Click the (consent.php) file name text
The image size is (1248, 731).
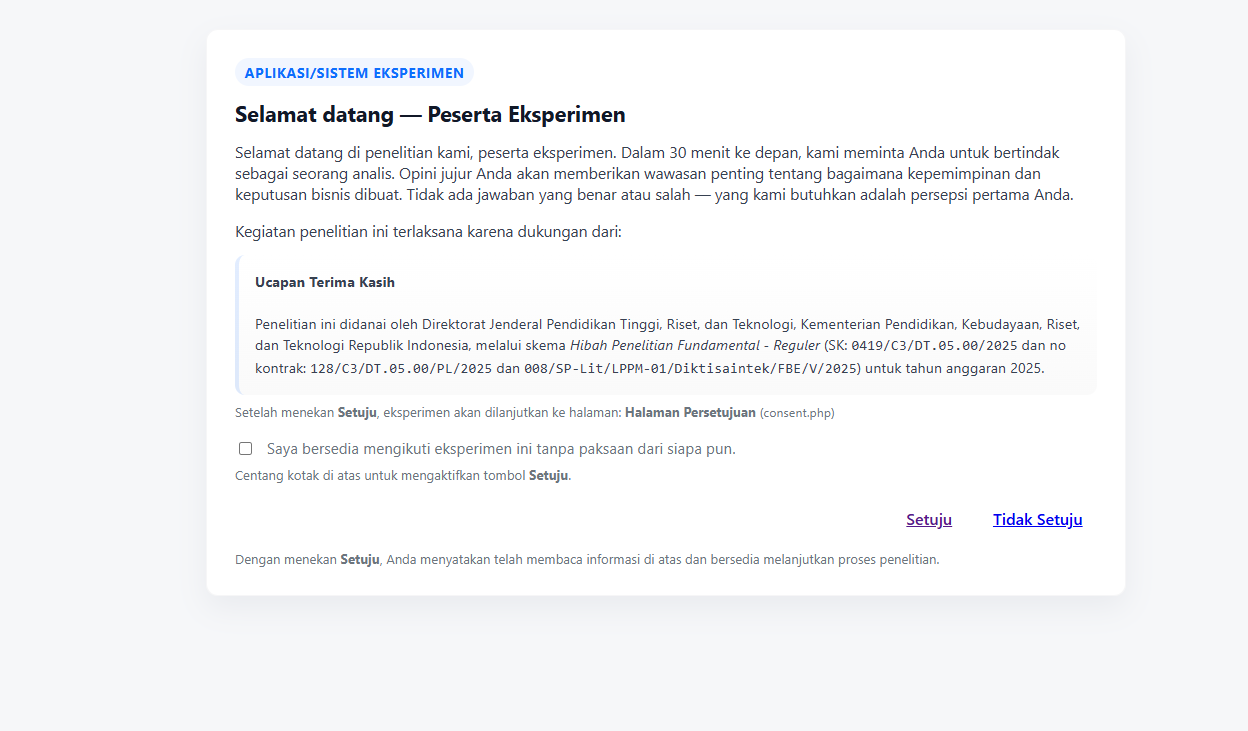(x=797, y=413)
